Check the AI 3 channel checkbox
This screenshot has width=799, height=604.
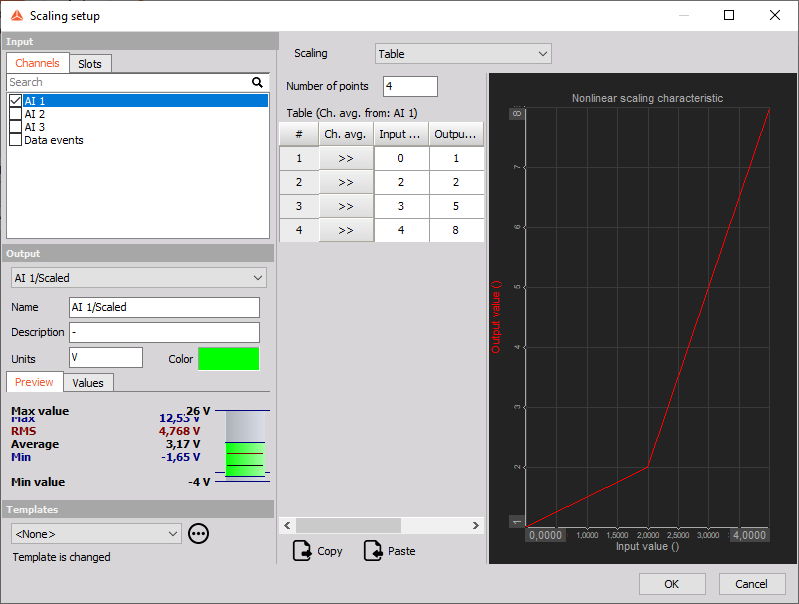[15, 127]
